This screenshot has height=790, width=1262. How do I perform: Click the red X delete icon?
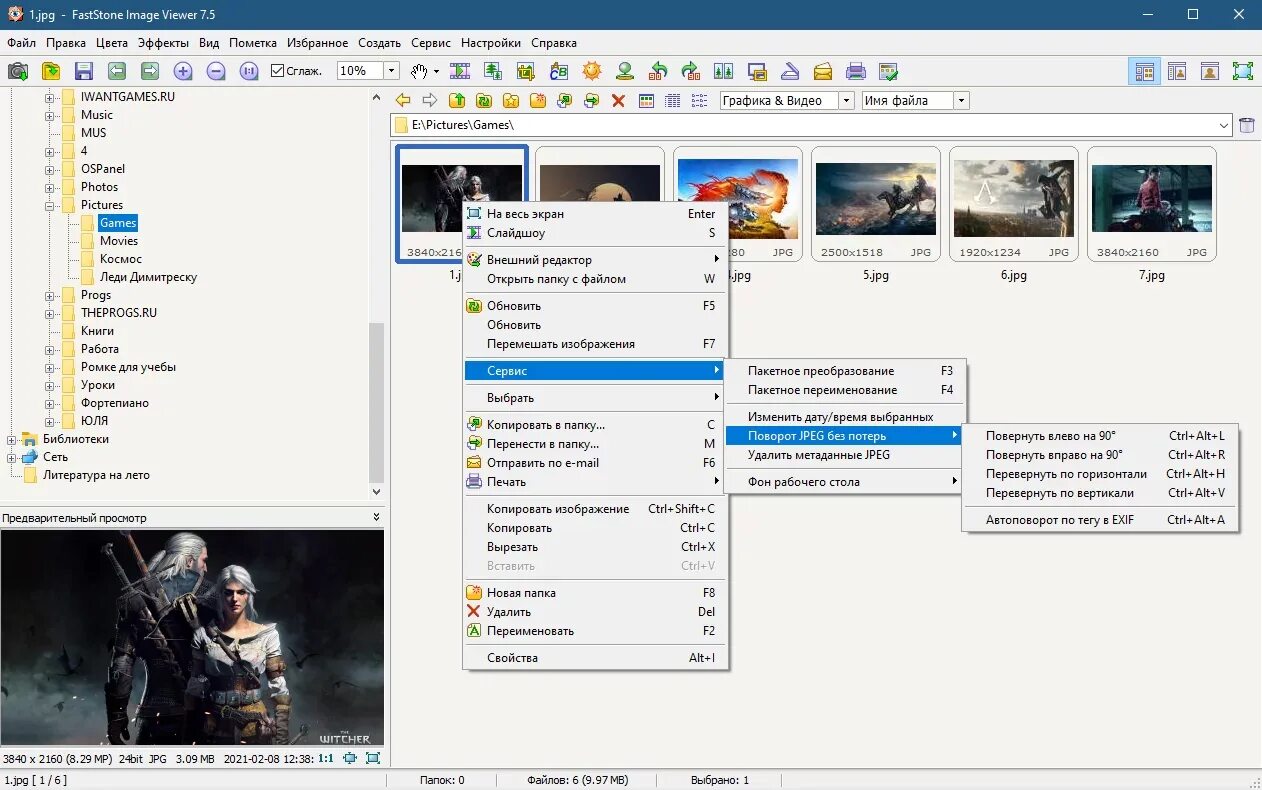618,100
